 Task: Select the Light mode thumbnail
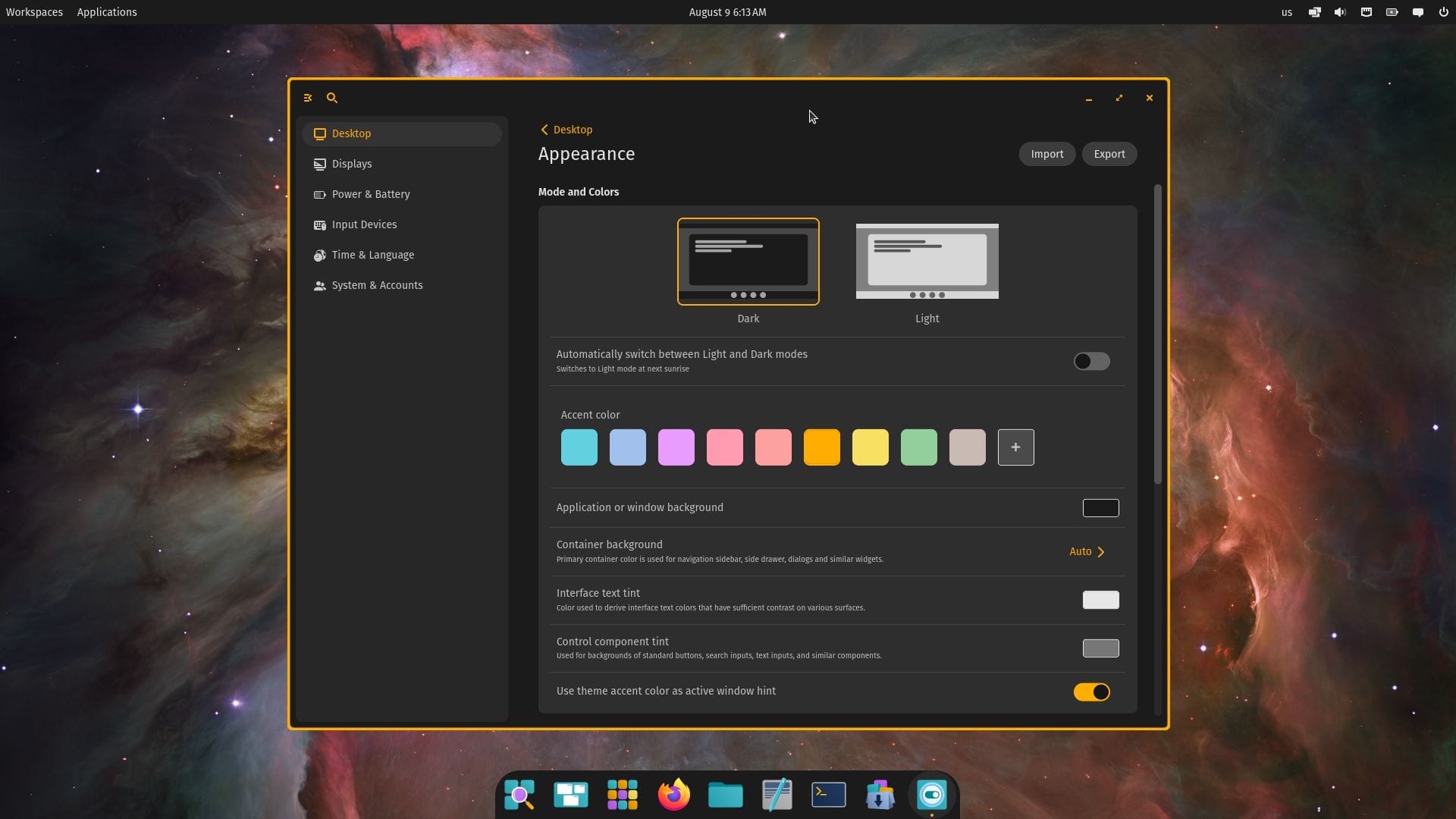(x=927, y=262)
